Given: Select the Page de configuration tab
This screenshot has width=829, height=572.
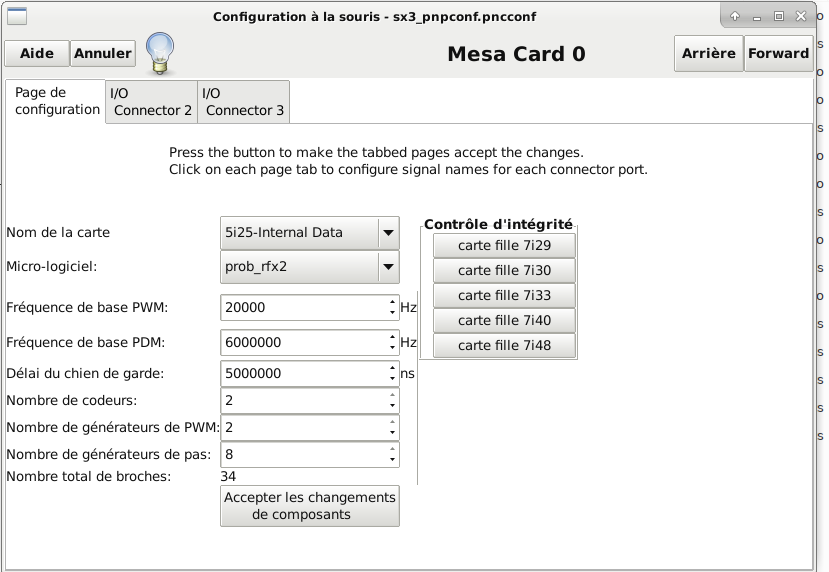Looking at the screenshot, I should pyautogui.click(x=56, y=101).
